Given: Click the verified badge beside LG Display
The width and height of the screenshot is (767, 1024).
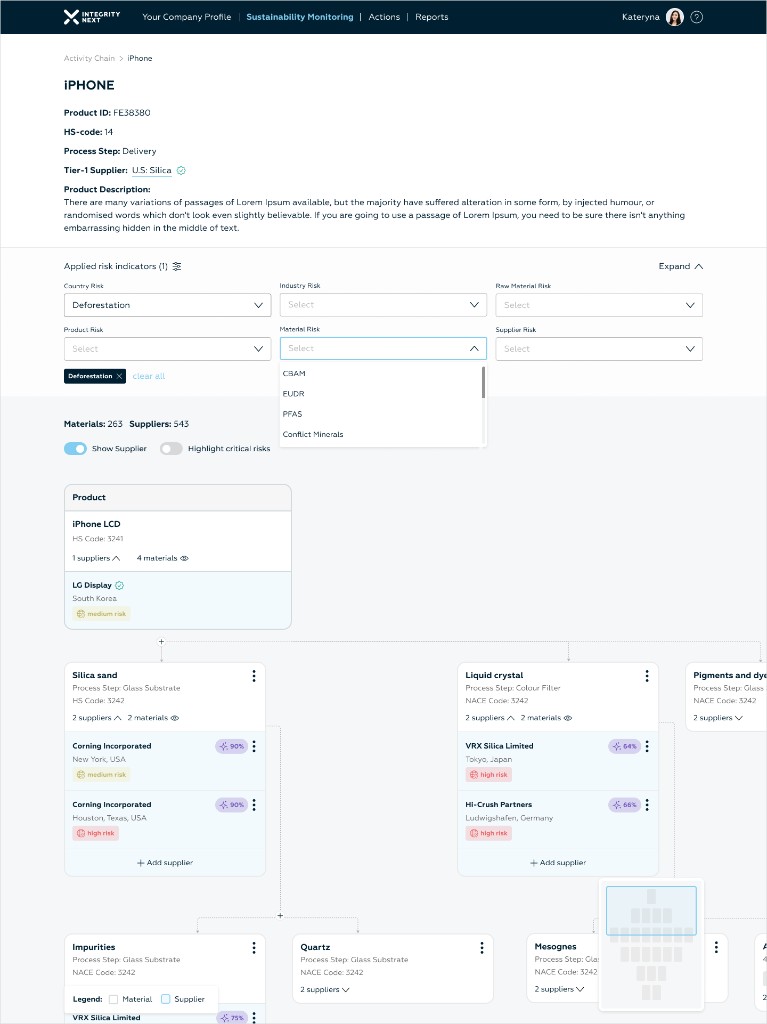Looking at the screenshot, I should pyautogui.click(x=120, y=585).
